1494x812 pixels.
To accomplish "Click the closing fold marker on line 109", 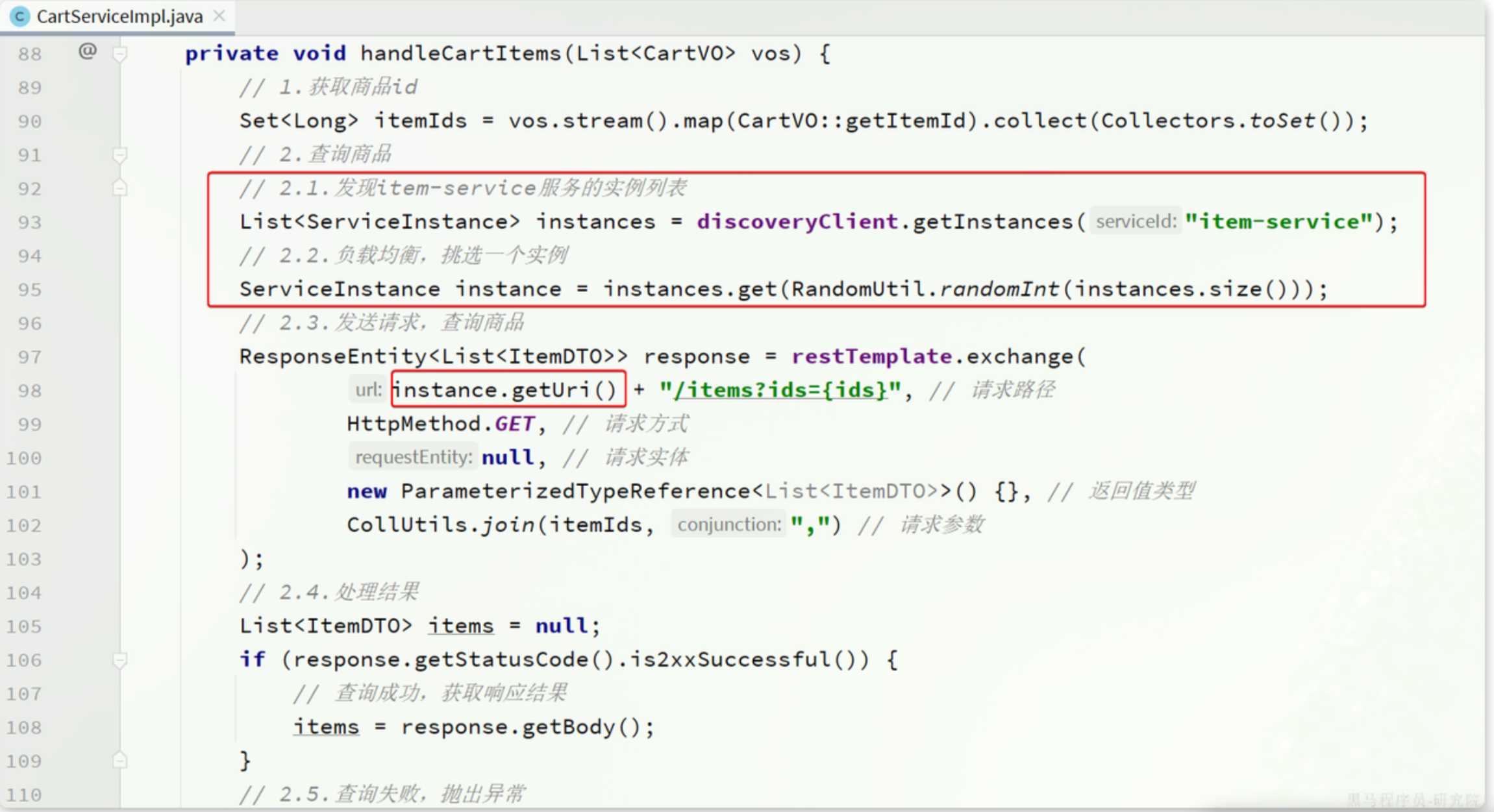I will (x=120, y=760).
